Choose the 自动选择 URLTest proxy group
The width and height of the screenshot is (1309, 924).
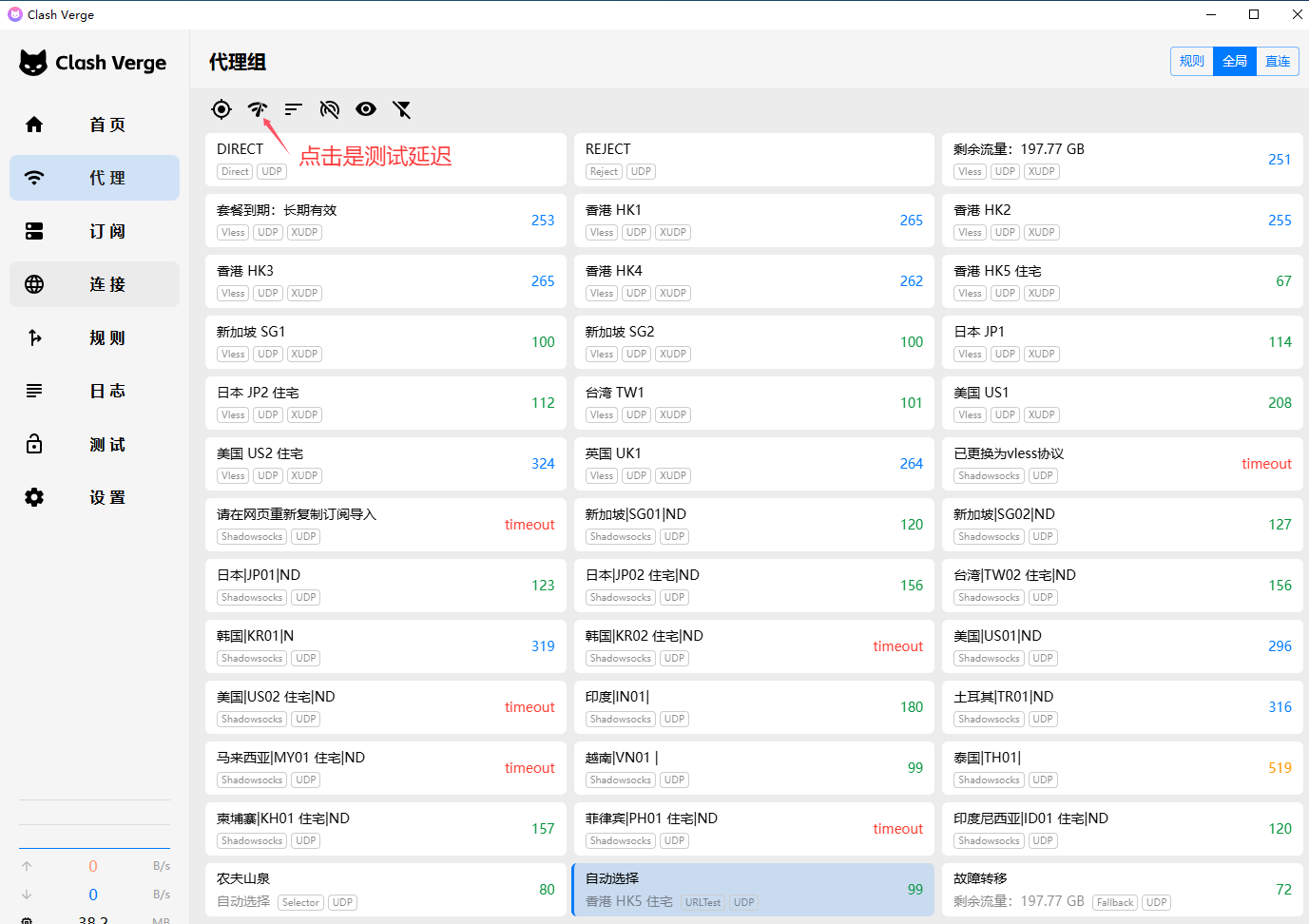click(753, 889)
